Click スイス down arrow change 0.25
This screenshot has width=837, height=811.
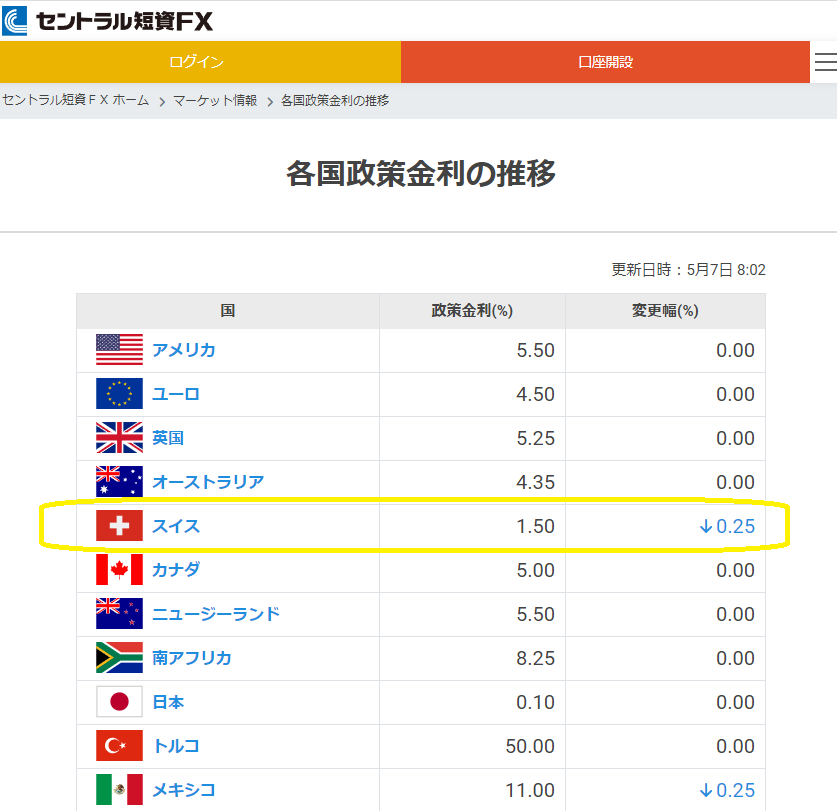tap(727, 526)
